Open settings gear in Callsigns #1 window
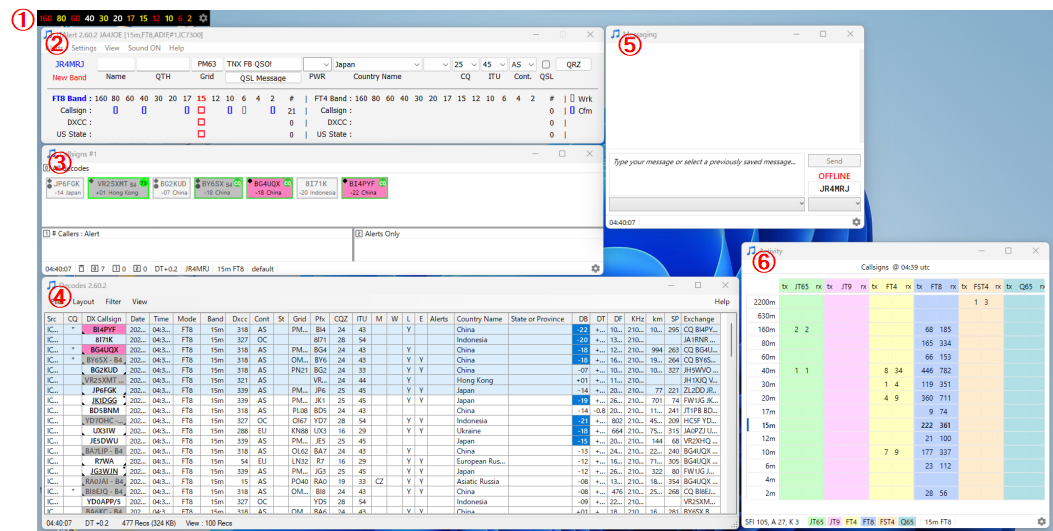 click(x=595, y=269)
